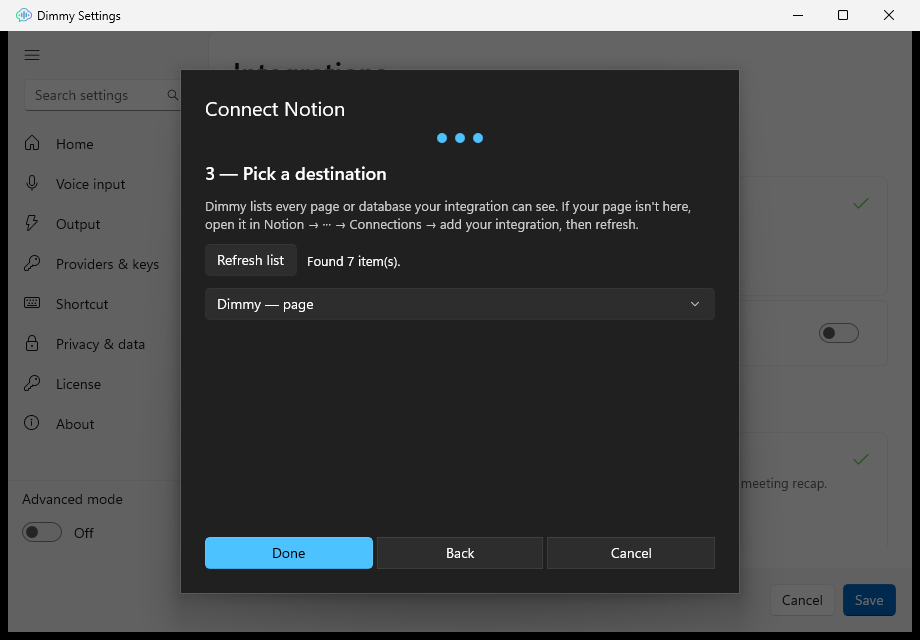920x640 pixels.
Task: Click the Privacy & data lock icon
Action: click(32, 343)
